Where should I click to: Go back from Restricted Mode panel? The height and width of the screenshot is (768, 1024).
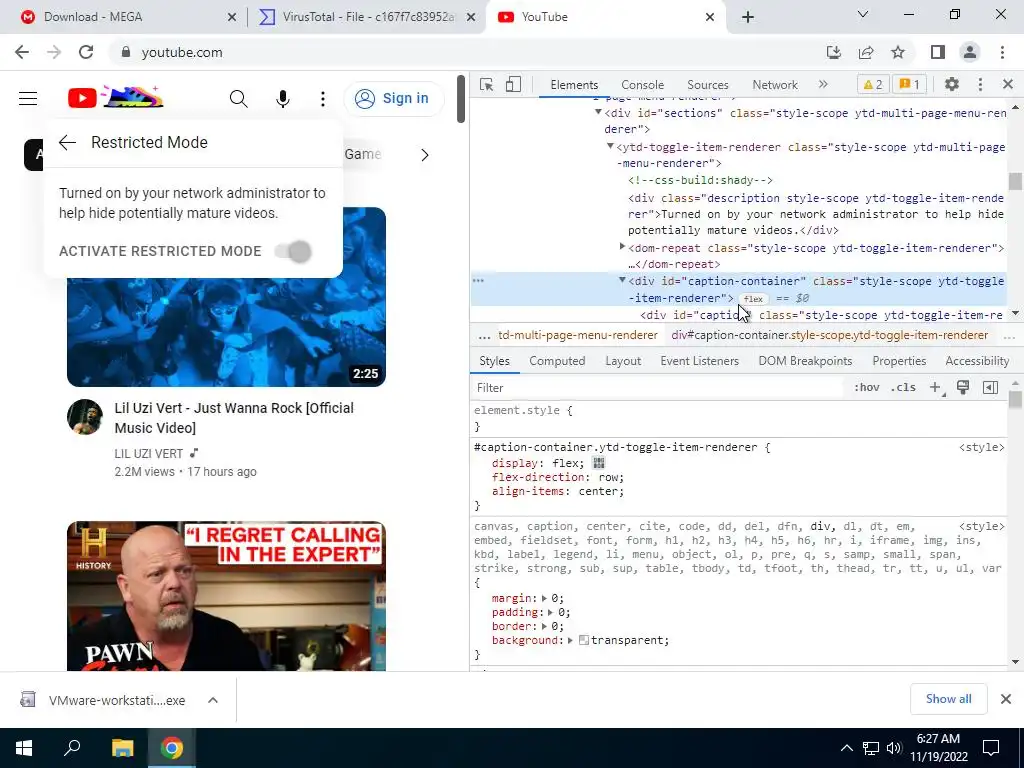click(x=67, y=142)
